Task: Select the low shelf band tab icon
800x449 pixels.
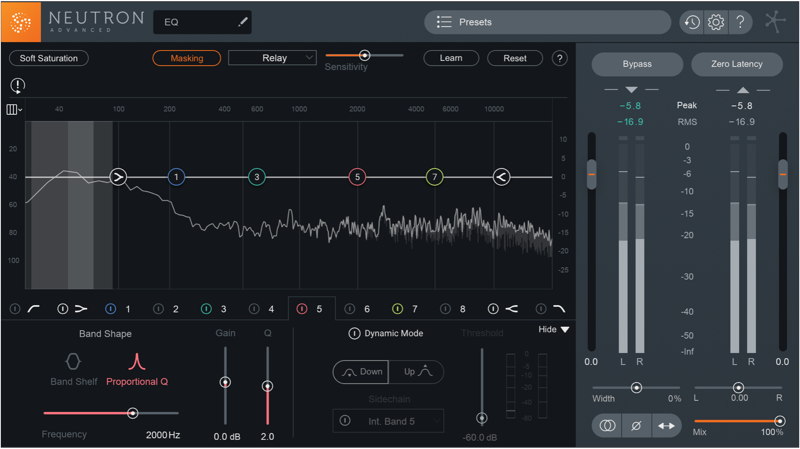Action: point(81,309)
